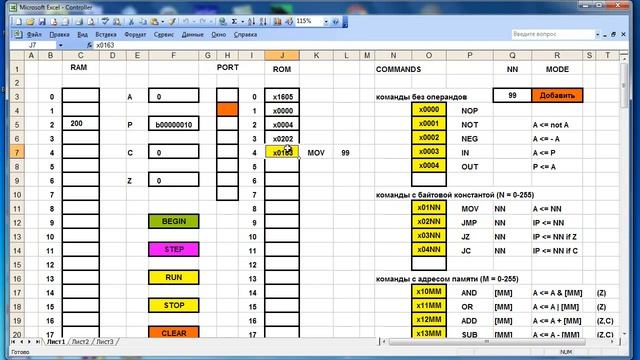Select column J header
This screenshot has width=640, height=360.
pyautogui.click(x=282, y=56)
